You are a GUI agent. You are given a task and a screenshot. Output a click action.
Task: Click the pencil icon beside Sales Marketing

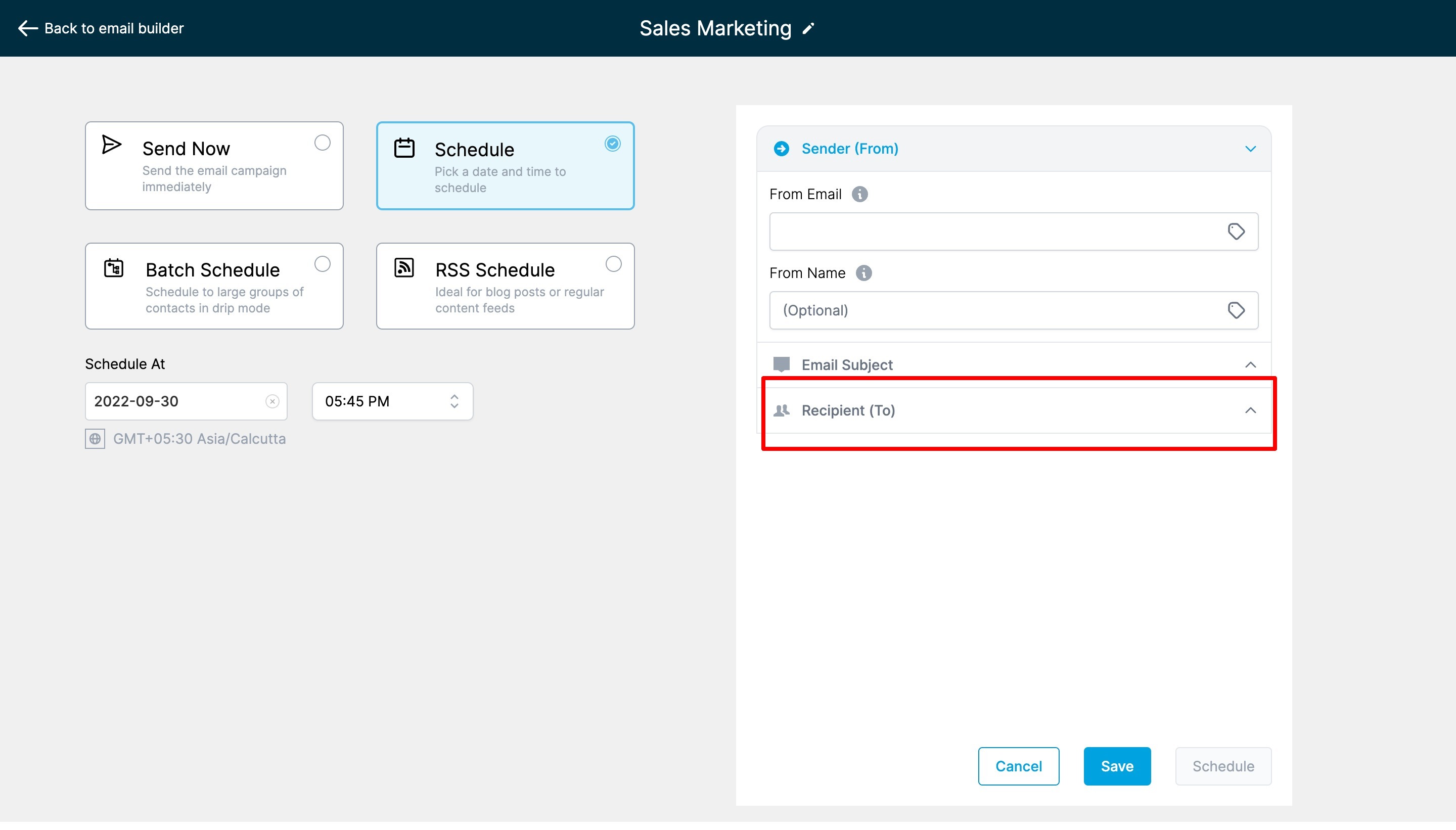pos(808,28)
